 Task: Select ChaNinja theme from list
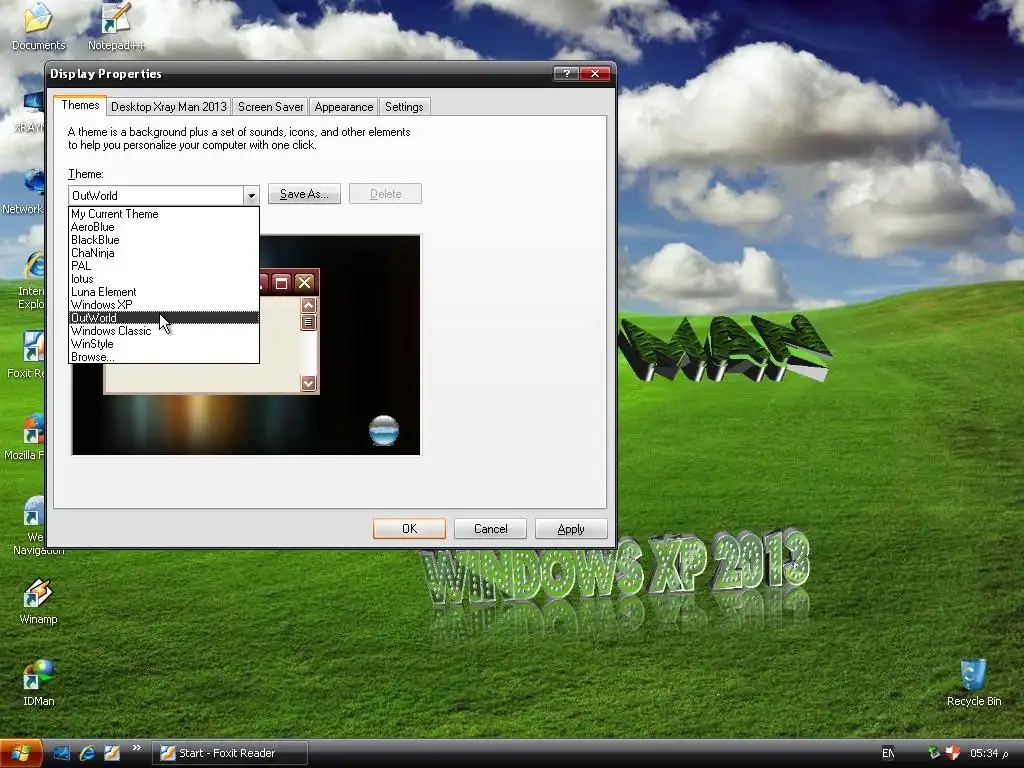(x=164, y=253)
